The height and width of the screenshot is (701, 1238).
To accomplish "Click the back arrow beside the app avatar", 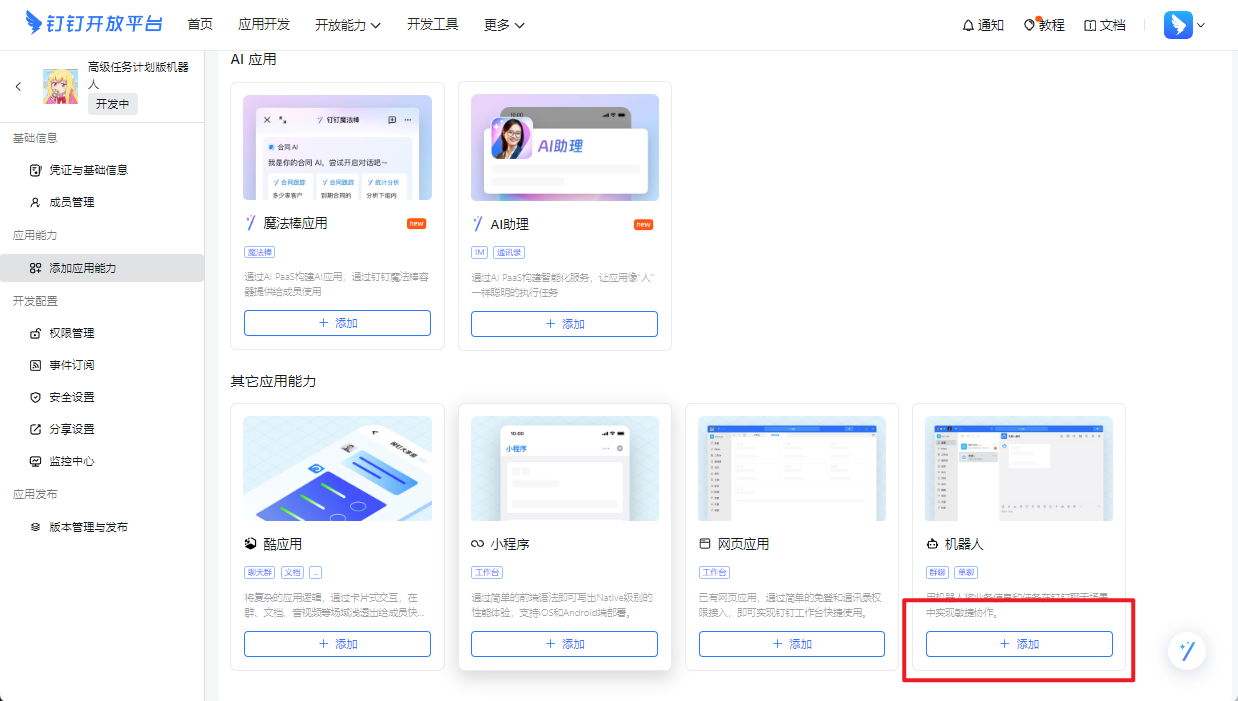I will pyautogui.click(x=19, y=87).
